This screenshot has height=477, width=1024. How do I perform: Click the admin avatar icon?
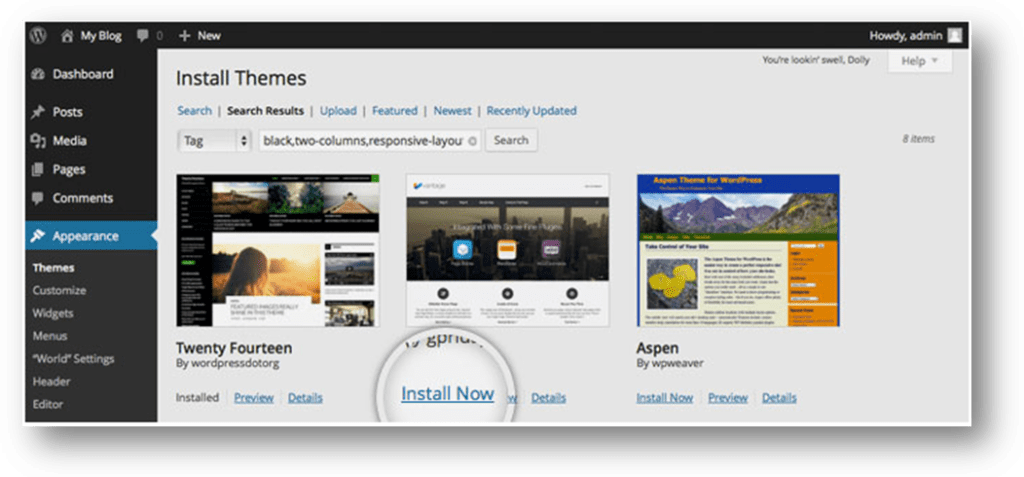click(955, 35)
